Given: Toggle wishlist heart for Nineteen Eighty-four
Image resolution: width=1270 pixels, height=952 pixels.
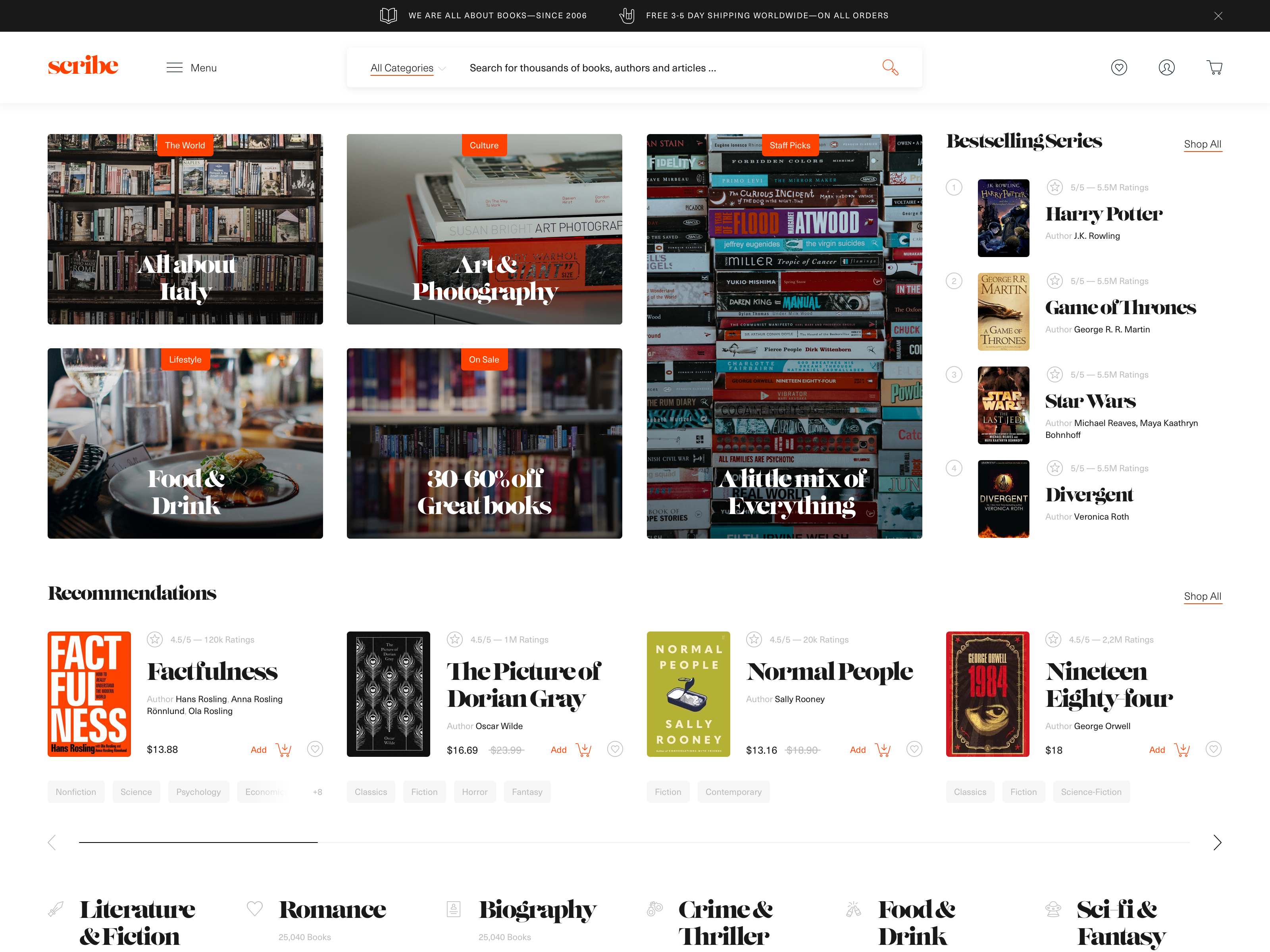Looking at the screenshot, I should pyautogui.click(x=1213, y=749).
